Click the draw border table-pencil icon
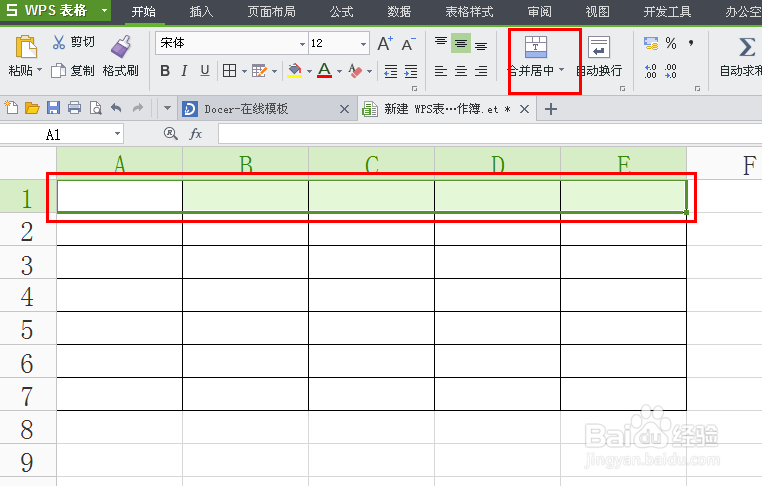The width and height of the screenshot is (762, 486). click(260, 71)
